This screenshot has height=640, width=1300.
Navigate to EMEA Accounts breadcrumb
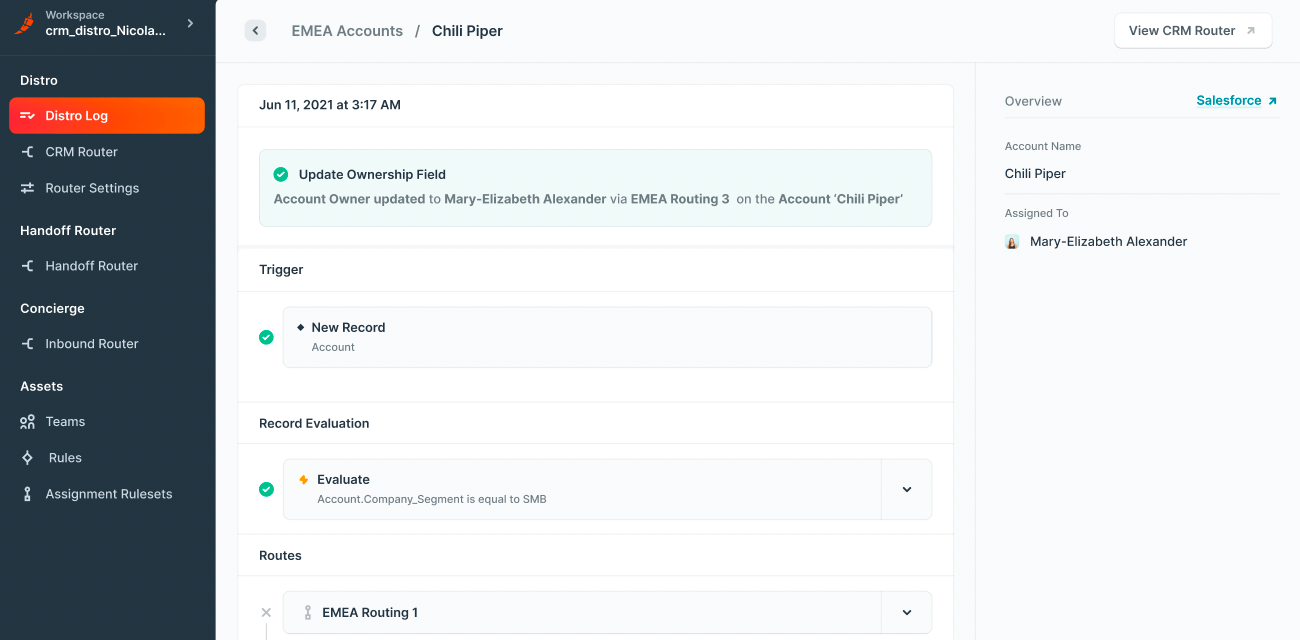click(x=347, y=31)
